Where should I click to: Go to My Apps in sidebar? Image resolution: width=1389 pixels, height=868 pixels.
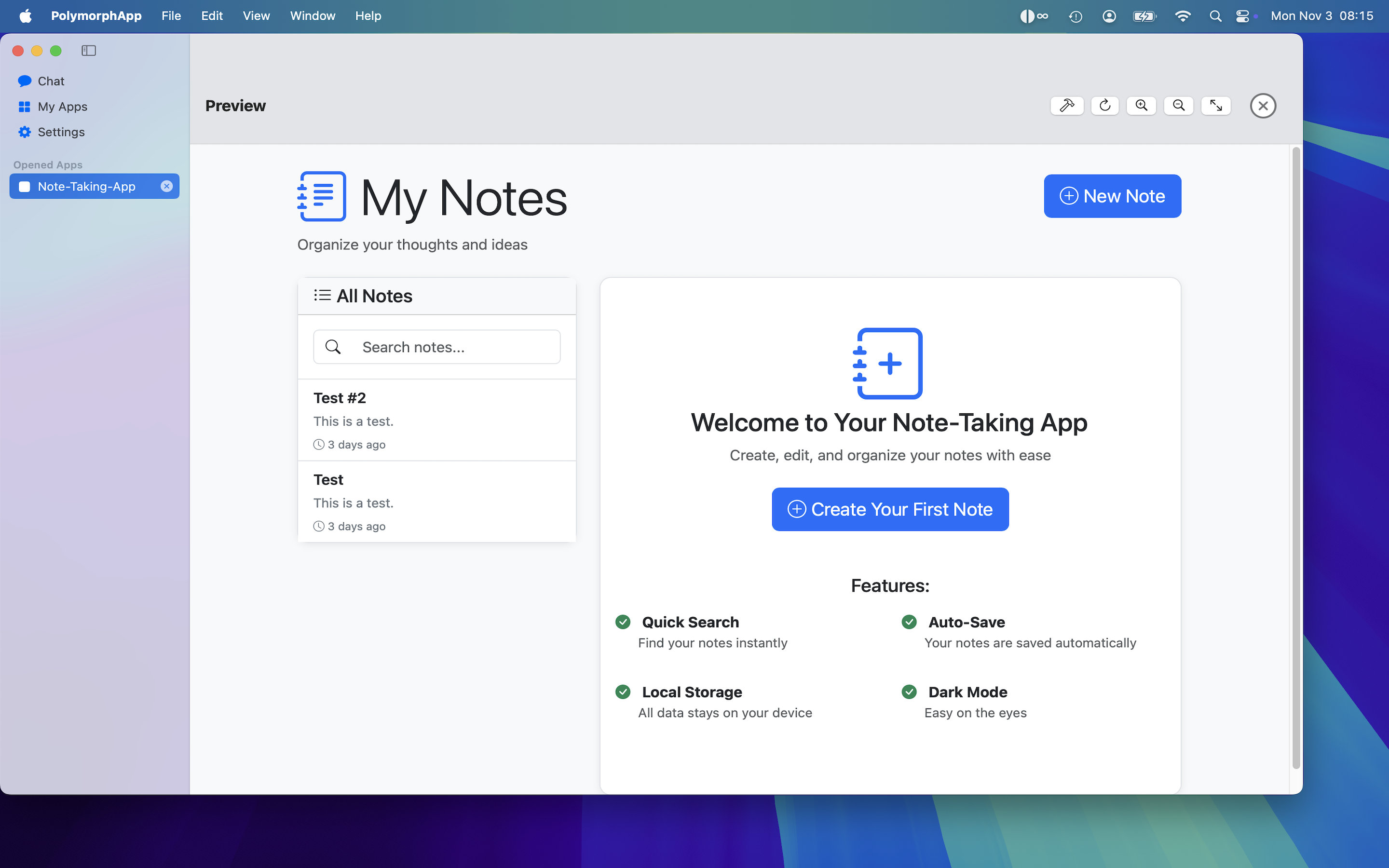[62, 107]
